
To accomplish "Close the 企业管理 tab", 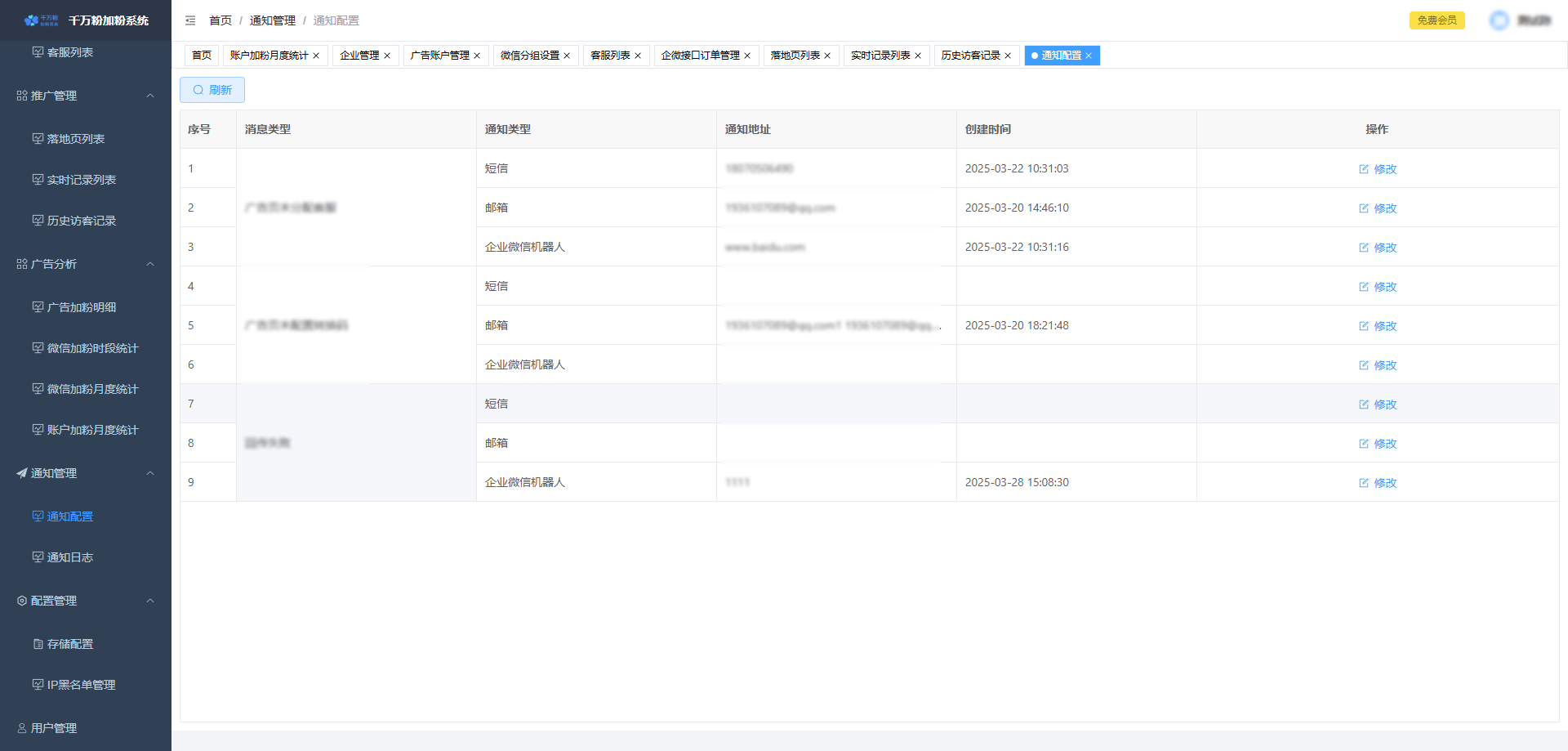I will click(387, 56).
